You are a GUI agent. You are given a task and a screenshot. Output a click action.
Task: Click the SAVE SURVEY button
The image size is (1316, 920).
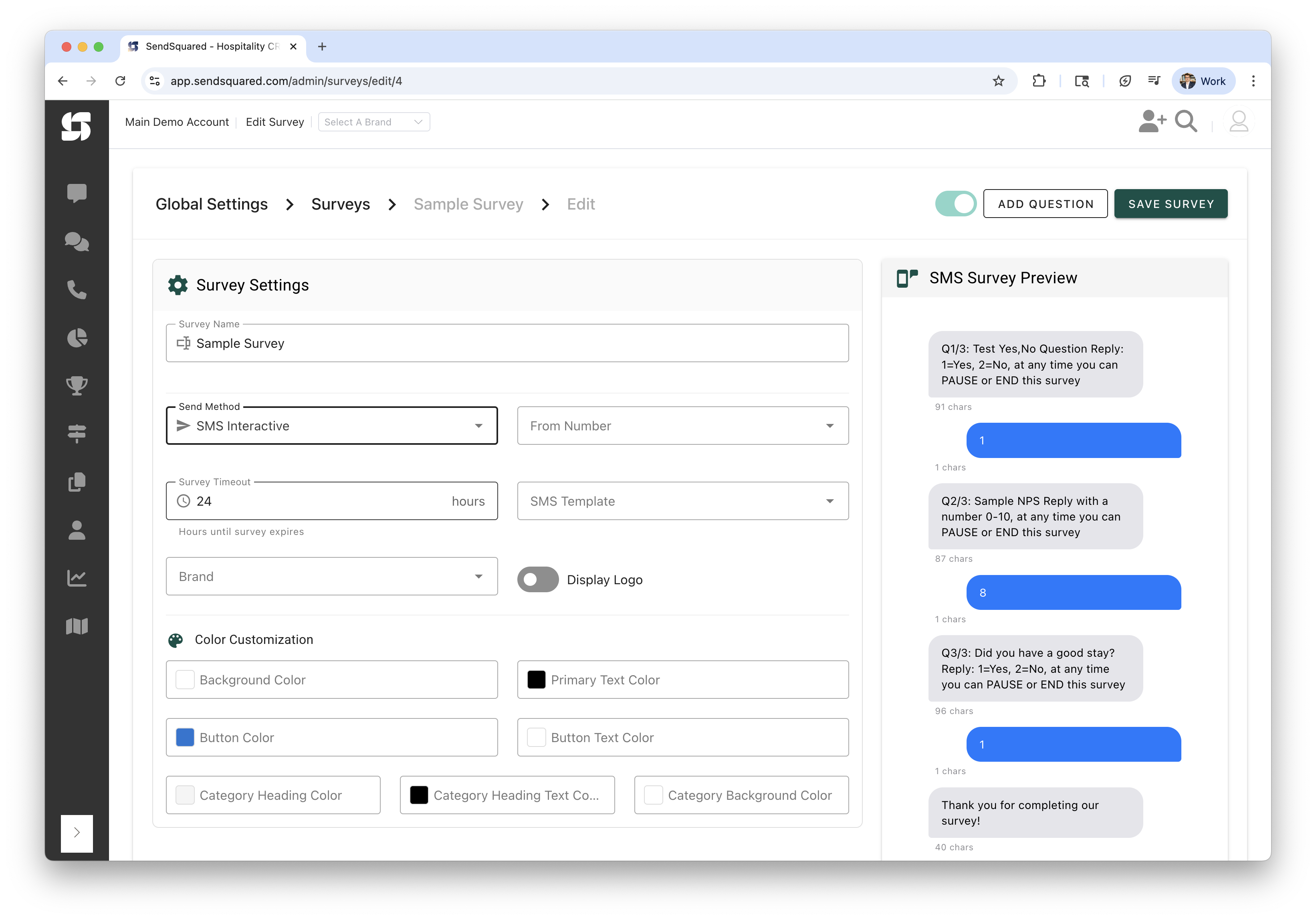[1171, 204]
